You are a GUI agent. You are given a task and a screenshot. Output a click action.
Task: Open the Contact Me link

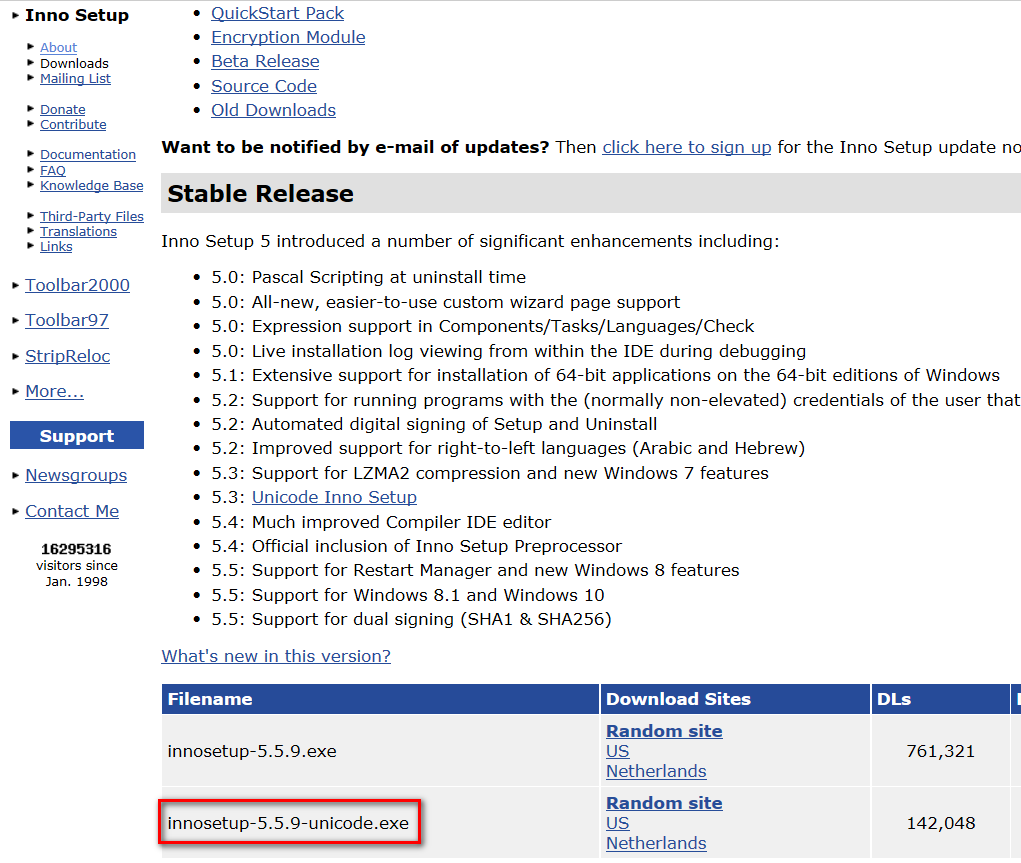72,511
